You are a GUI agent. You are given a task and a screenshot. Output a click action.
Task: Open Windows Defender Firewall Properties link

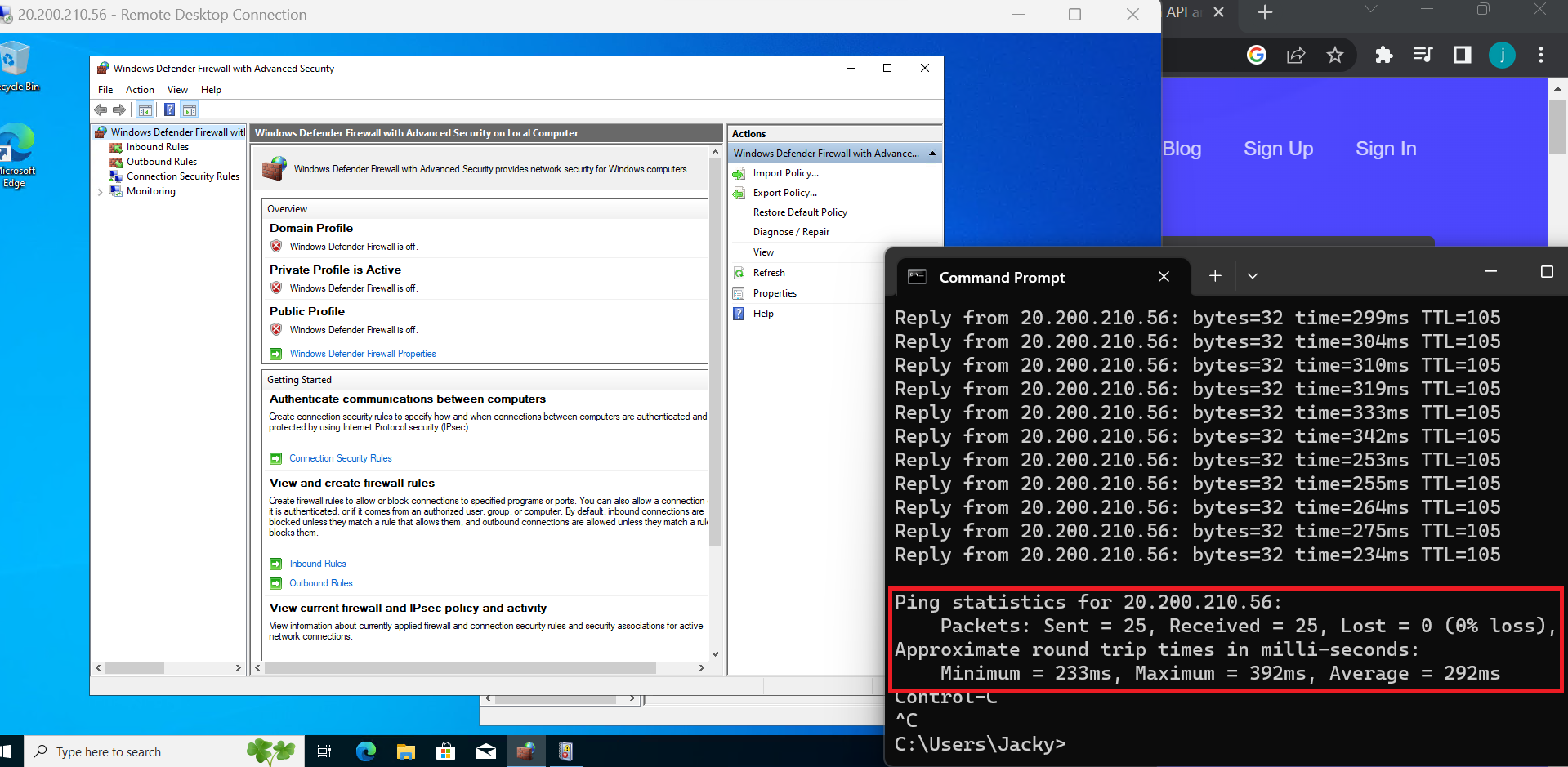(363, 354)
